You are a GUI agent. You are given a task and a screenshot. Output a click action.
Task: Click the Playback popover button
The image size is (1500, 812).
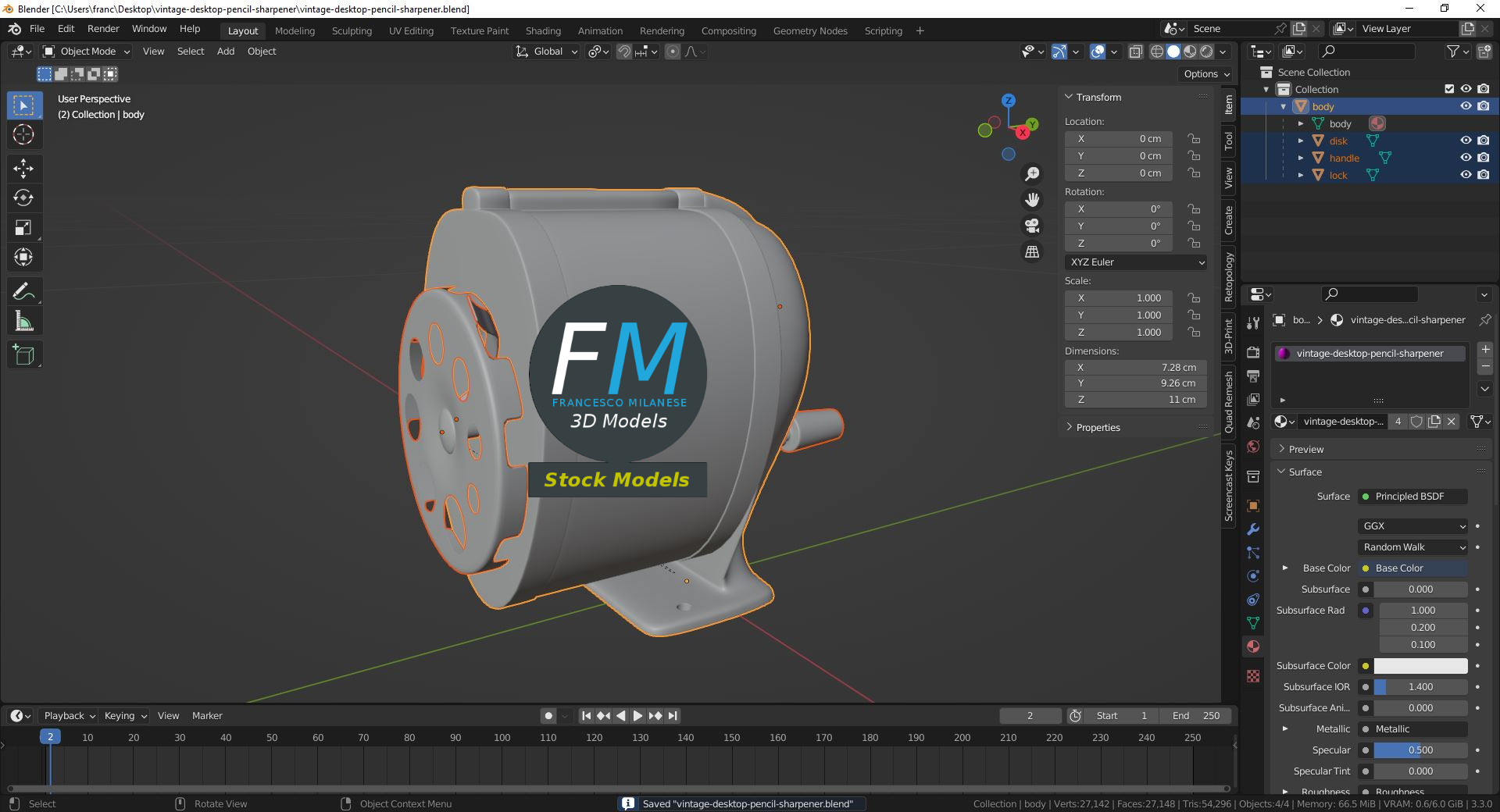click(x=69, y=716)
